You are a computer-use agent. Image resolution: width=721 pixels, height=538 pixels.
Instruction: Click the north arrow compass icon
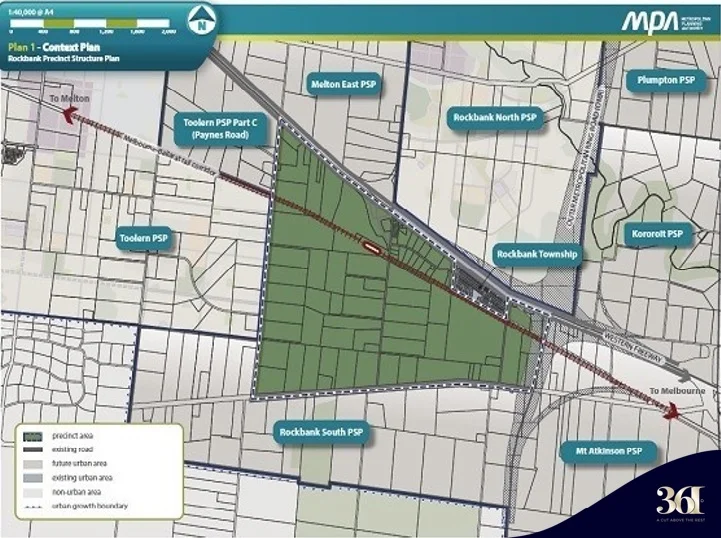pos(204,19)
